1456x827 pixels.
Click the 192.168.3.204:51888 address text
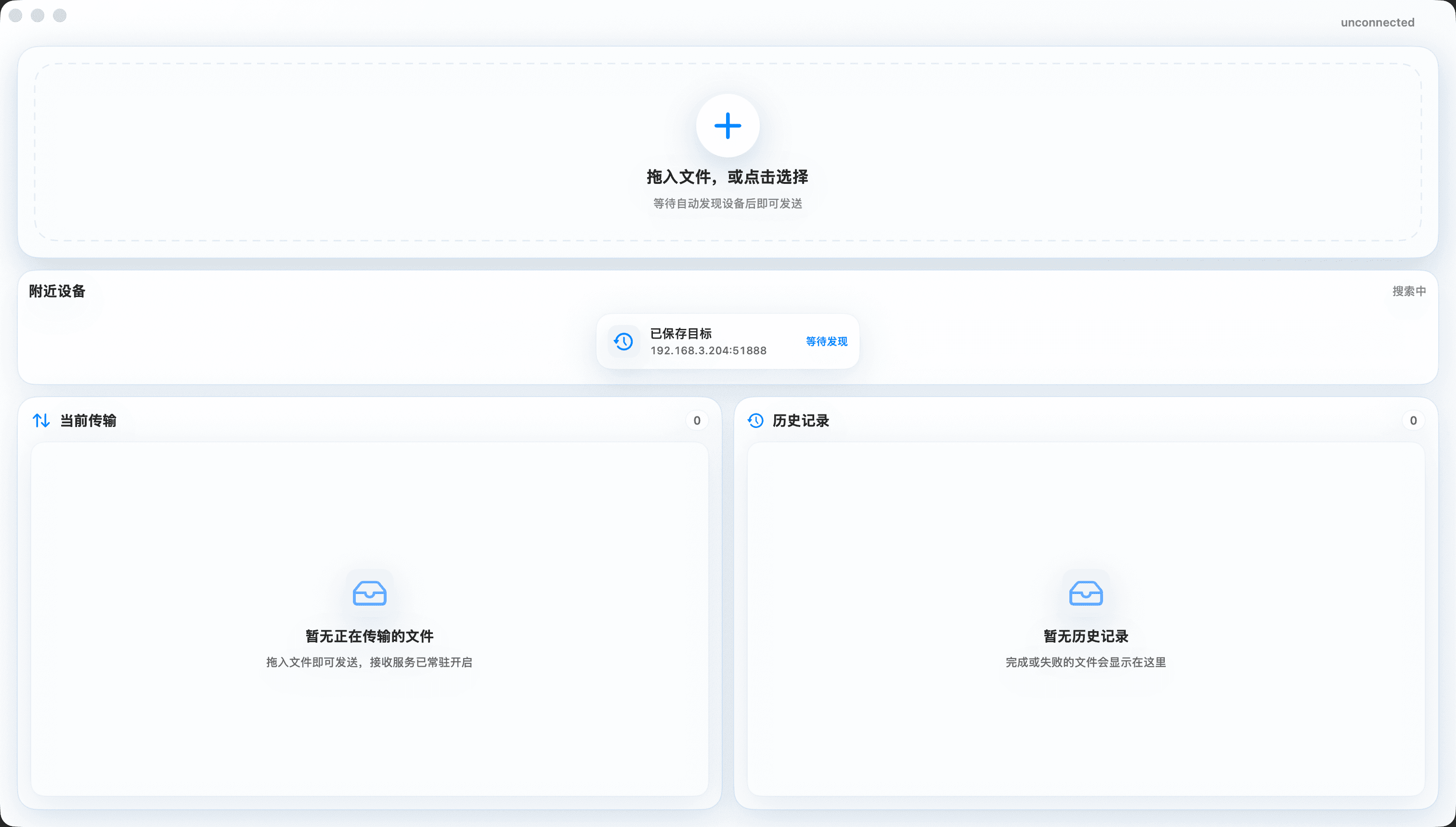(708, 350)
